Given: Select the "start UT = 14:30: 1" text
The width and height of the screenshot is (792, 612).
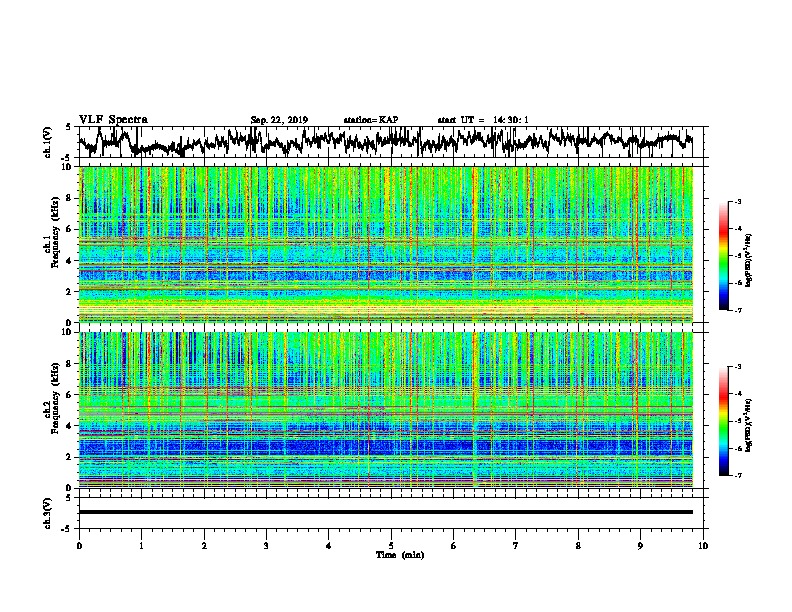Looking at the screenshot, I should [483, 120].
